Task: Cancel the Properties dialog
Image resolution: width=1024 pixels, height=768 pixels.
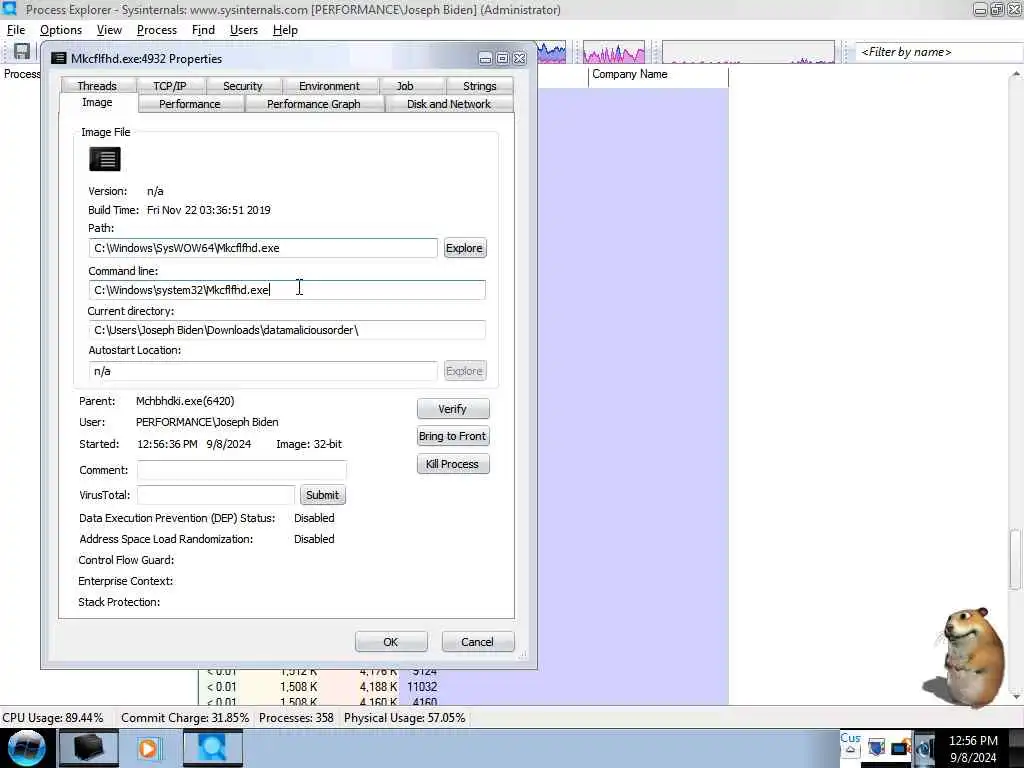Action: point(477,642)
